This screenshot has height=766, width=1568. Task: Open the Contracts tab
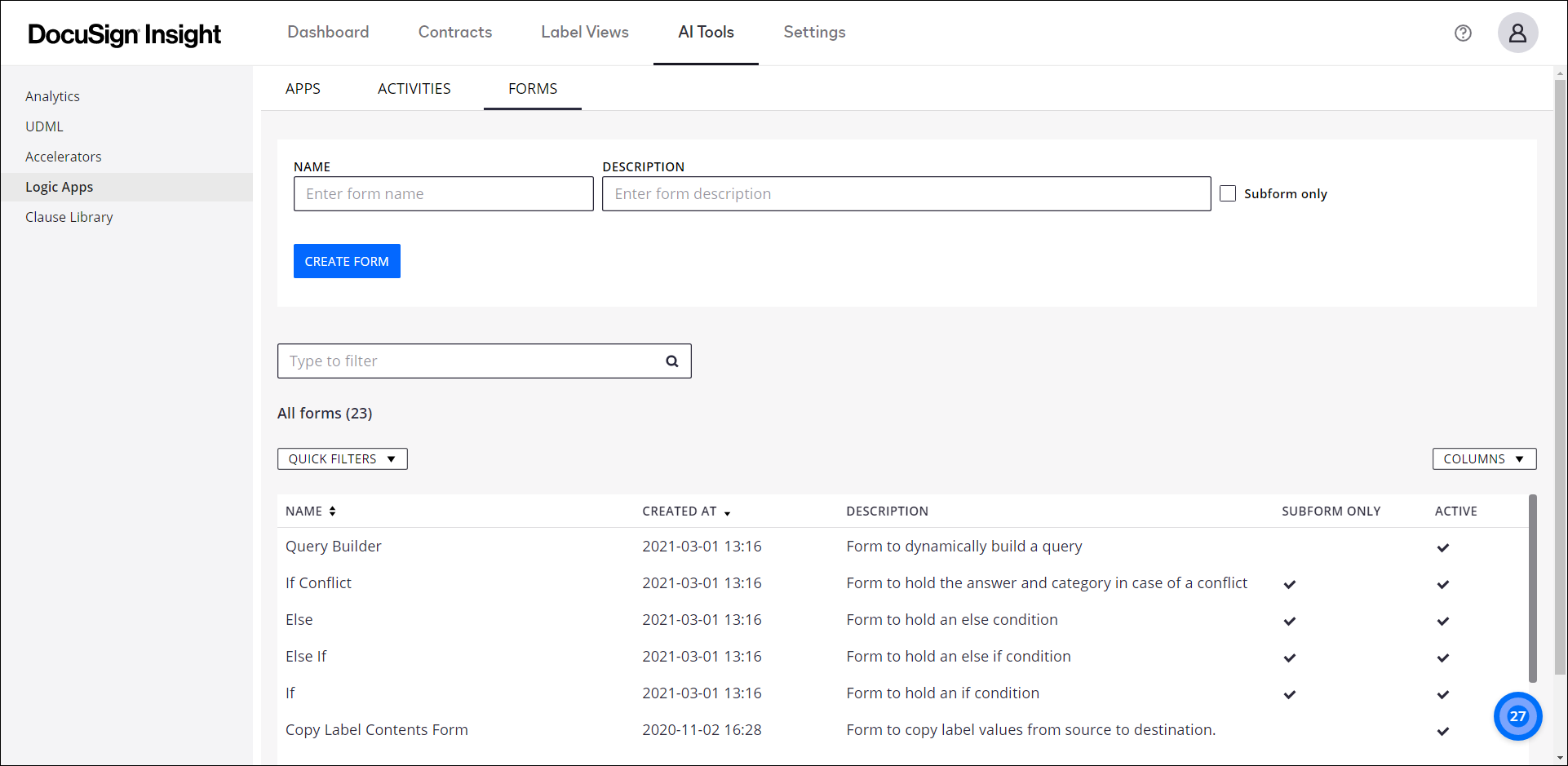coord(455,32)
